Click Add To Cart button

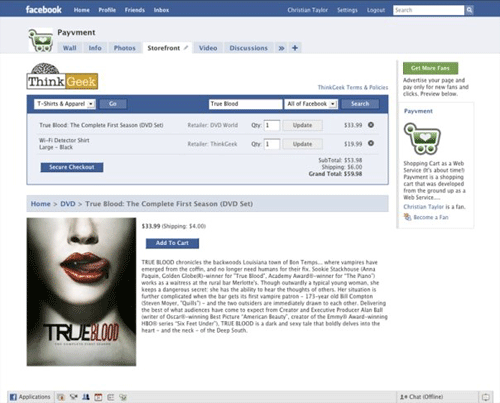pos(172,243)
